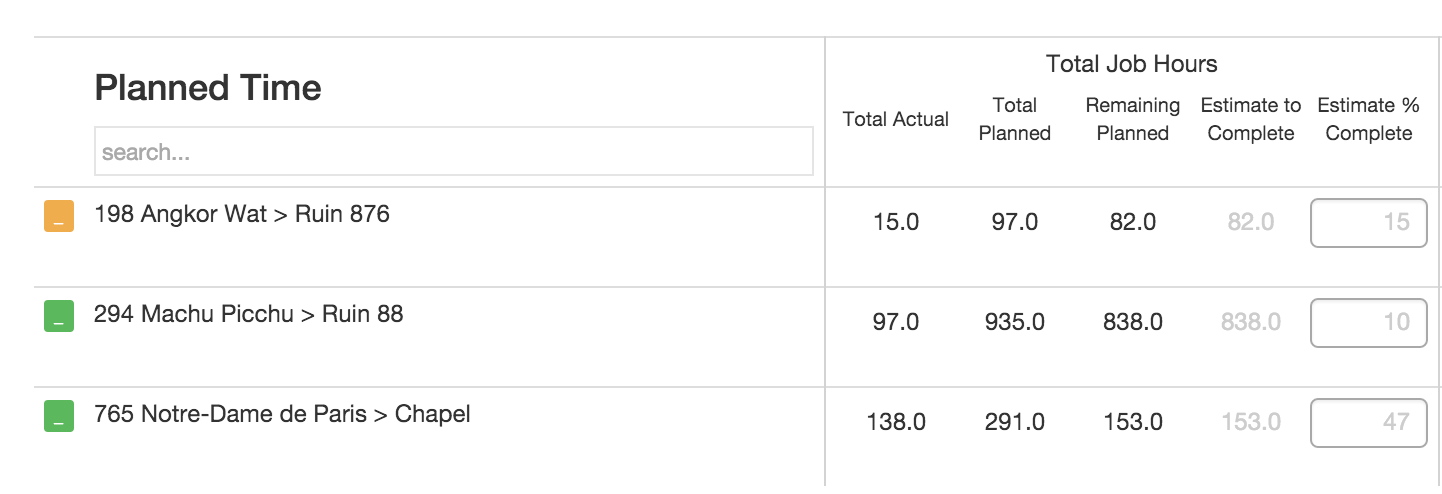
Task: Open the 198 Angkor Wat > Ruin 876 job
Action: click(242, 214)
